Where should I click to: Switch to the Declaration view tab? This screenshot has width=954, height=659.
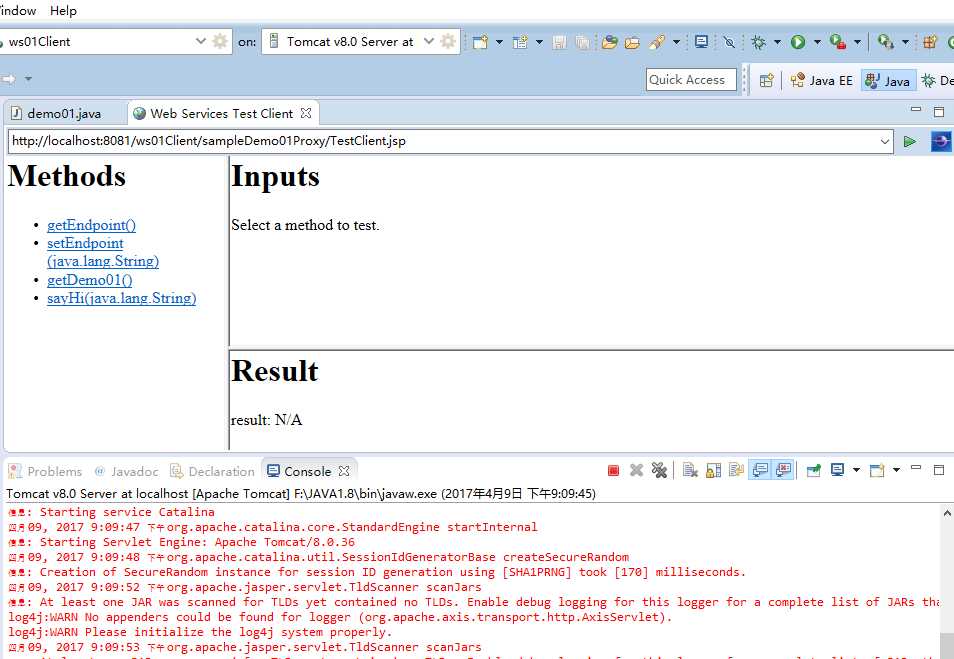tap(212, 471)
